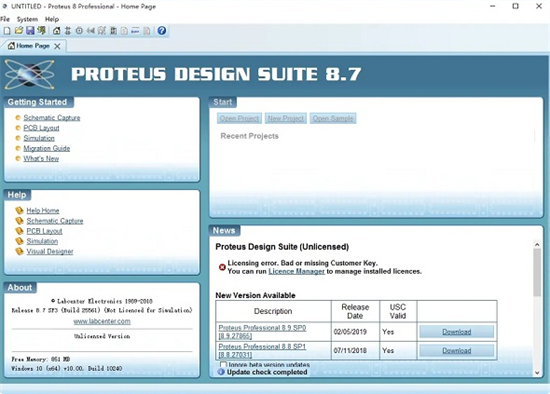Click the New Project toolbar icon
The width and height of the screenshot is (550, 394).
point(7,31)
